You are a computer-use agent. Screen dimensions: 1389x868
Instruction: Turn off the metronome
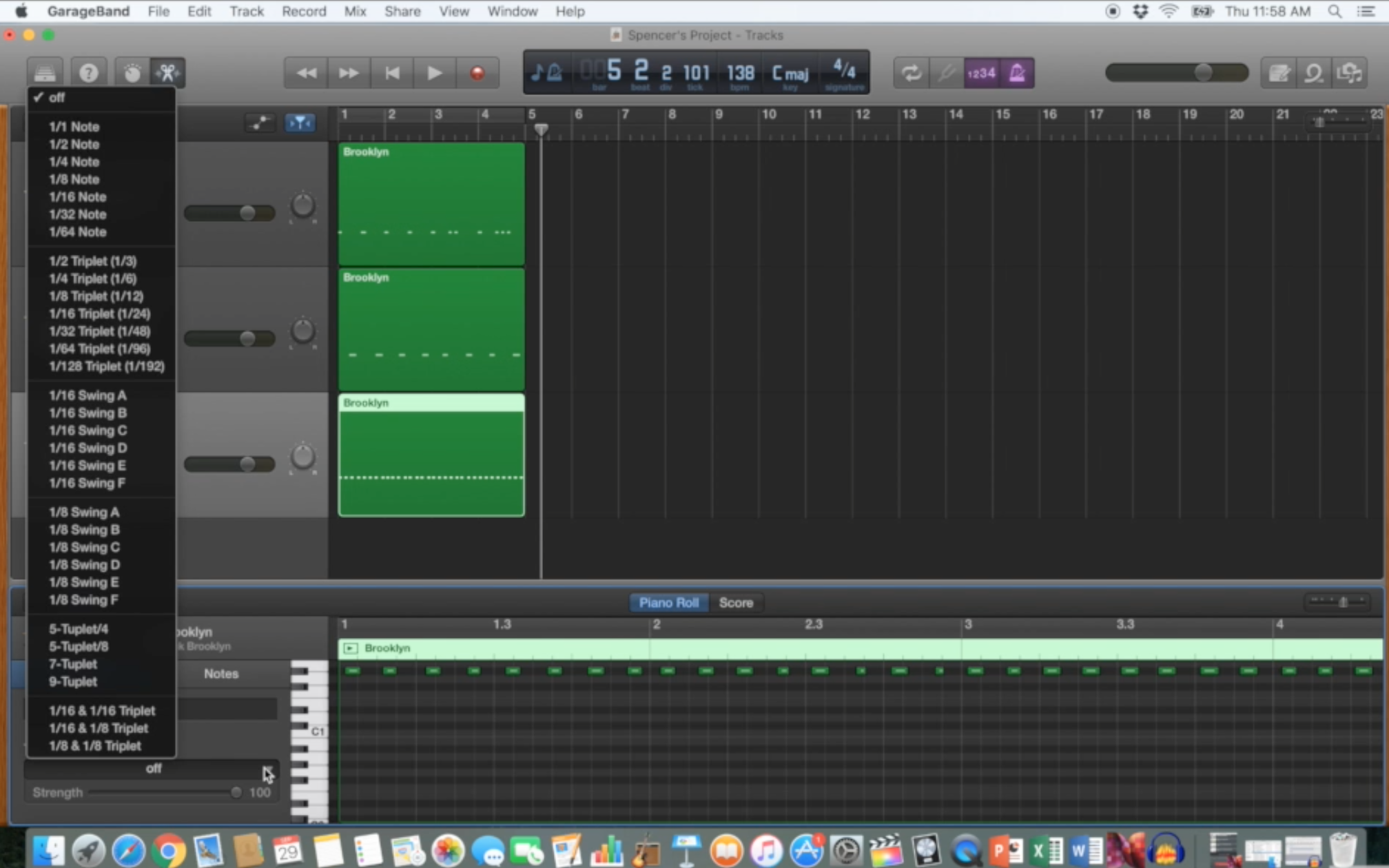1018,72
